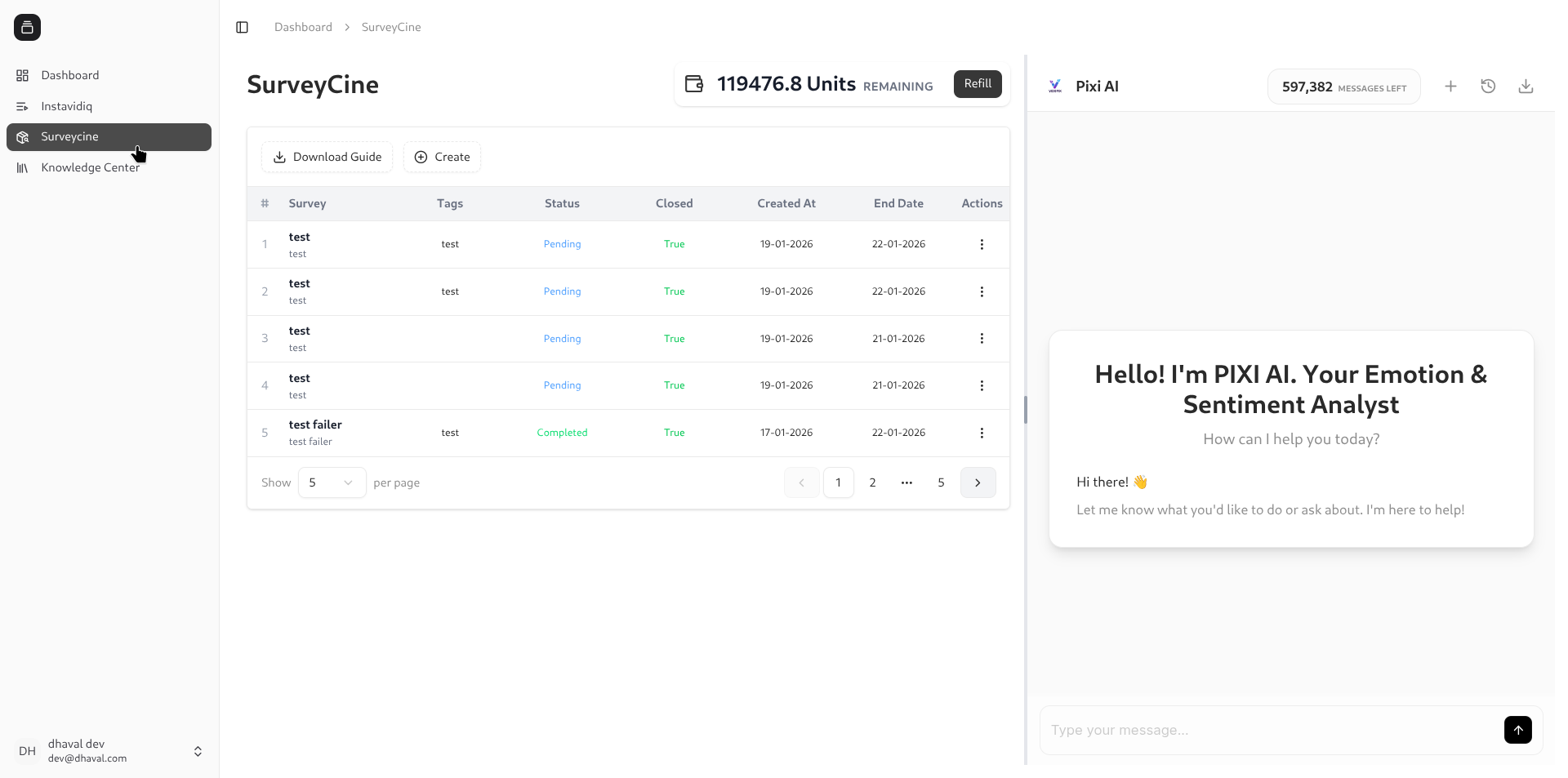
Task: Go to the previous page arrow
Action: click(x=801, y=482)
